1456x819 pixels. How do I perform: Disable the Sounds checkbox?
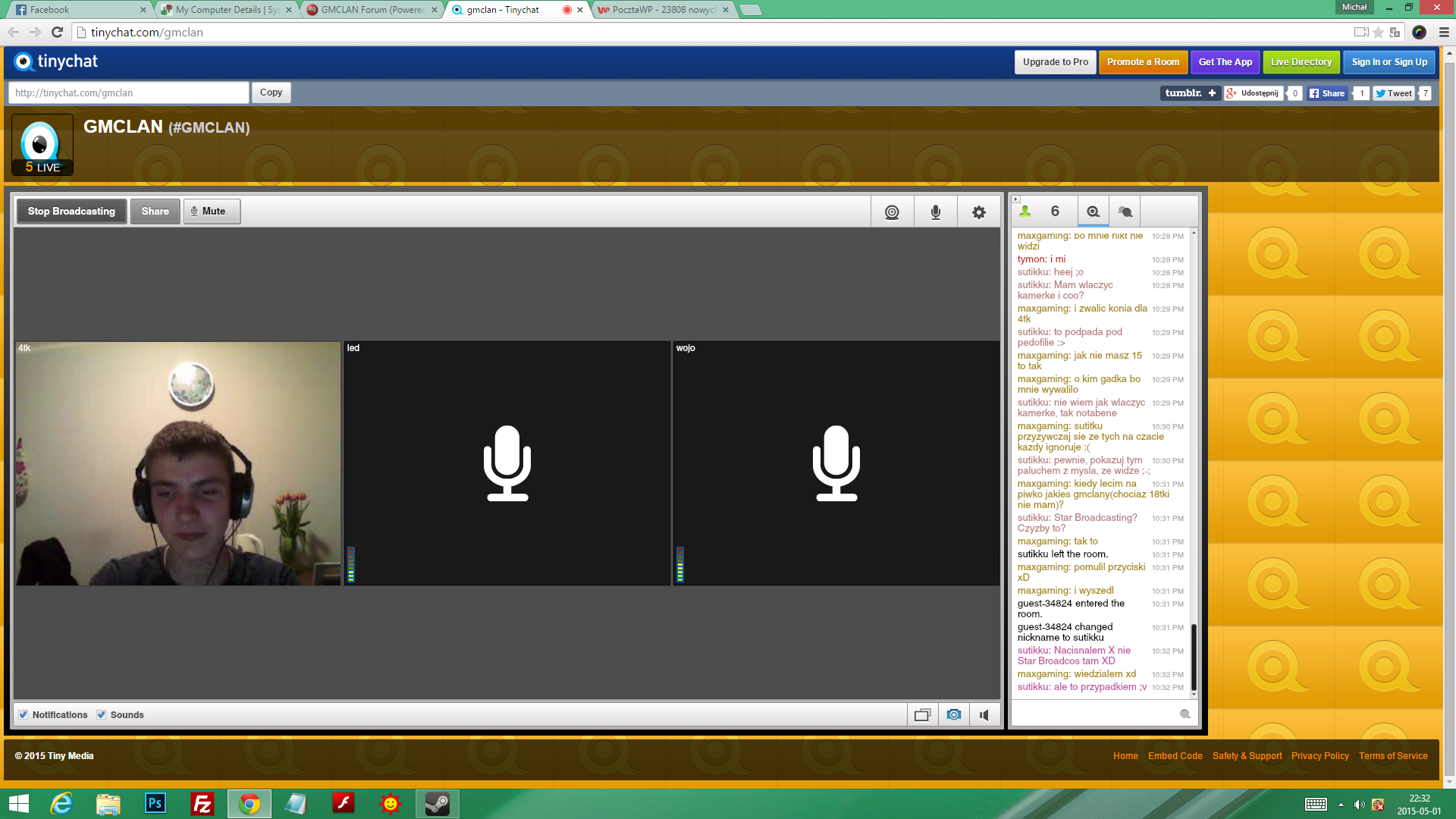(x=101, y=714)
